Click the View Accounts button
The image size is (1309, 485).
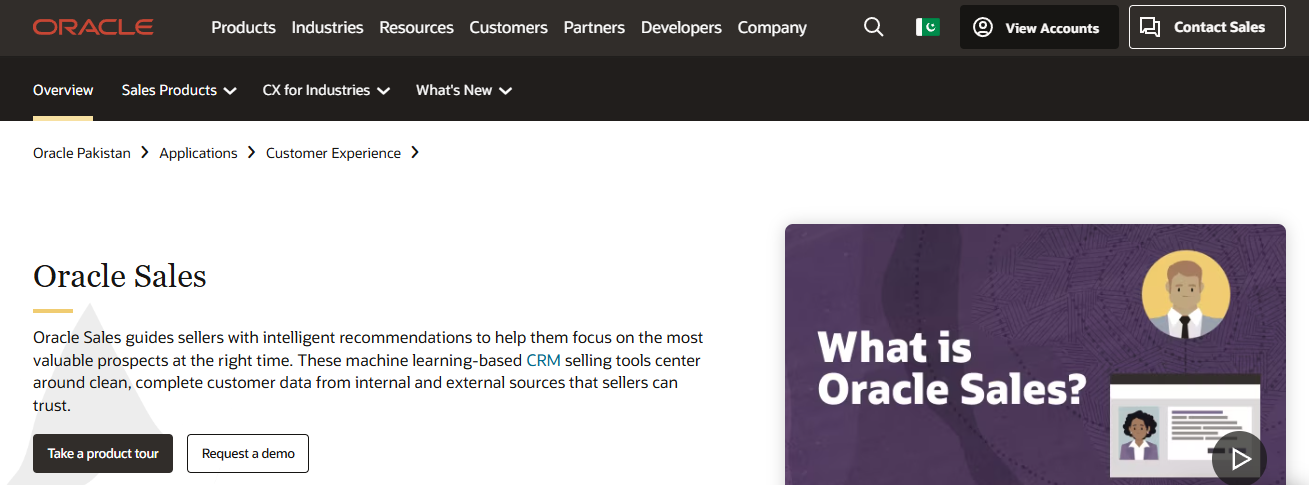pos(1038,28)
